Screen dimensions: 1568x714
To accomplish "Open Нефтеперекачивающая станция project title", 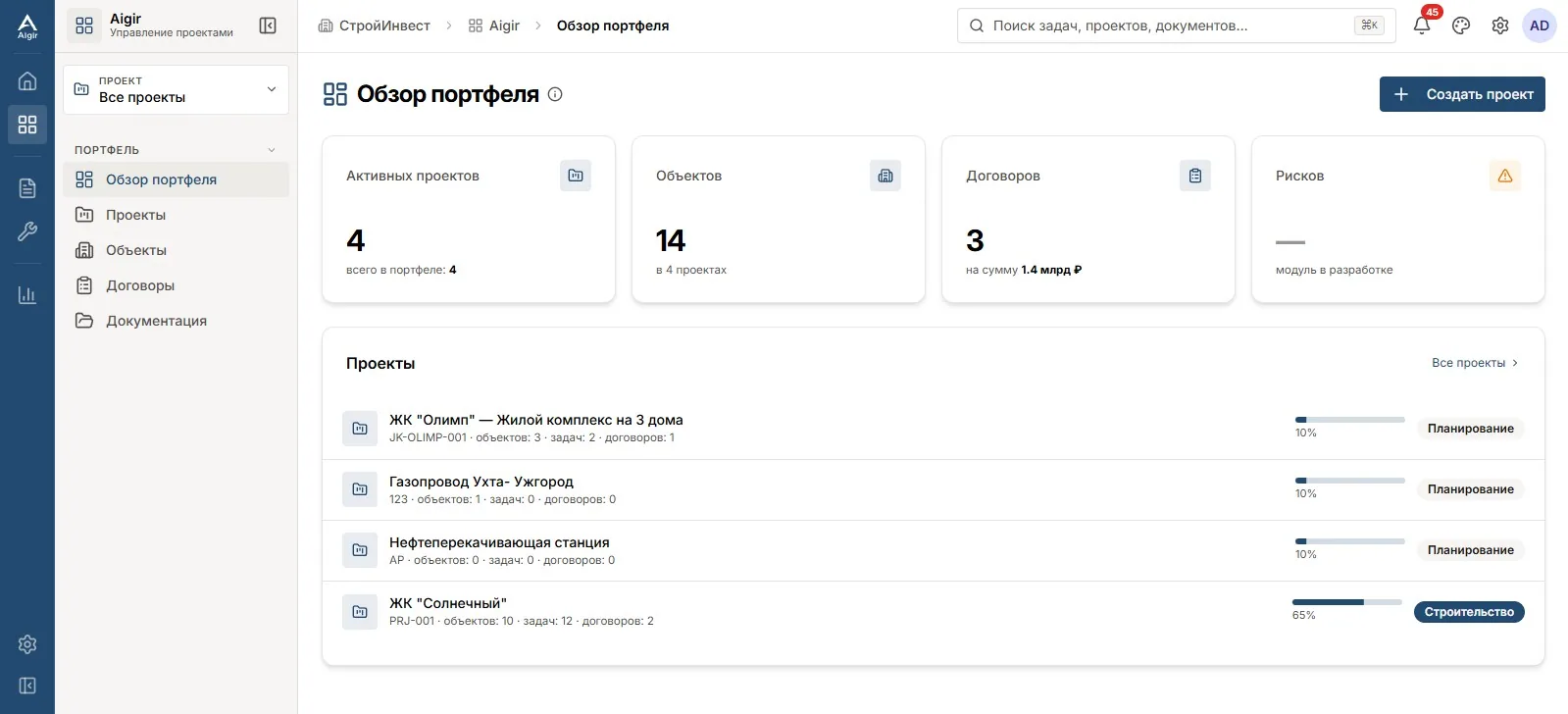I will point(499,542).
